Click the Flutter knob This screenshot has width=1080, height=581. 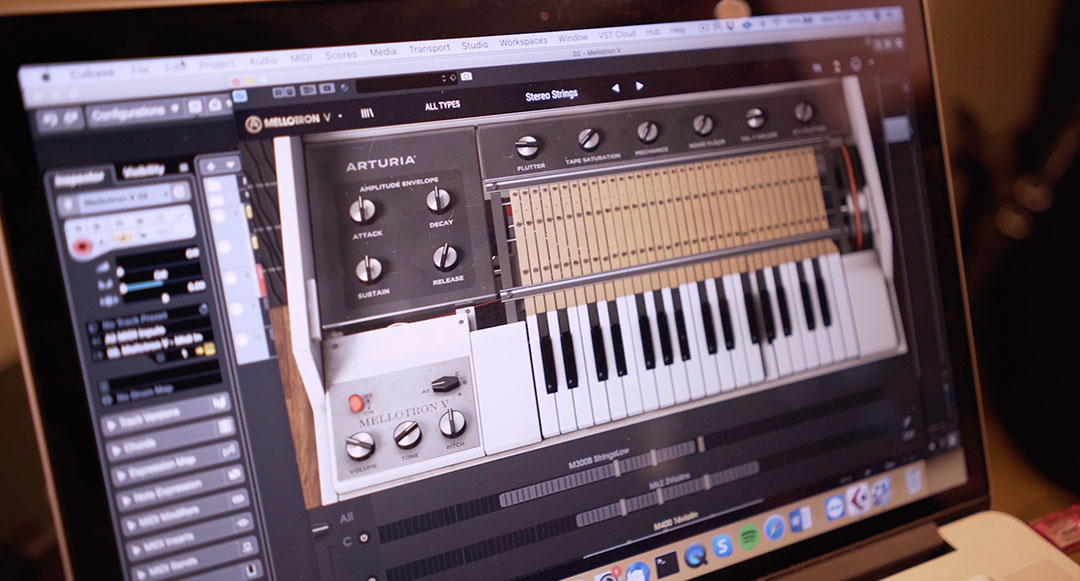(527, 147)
